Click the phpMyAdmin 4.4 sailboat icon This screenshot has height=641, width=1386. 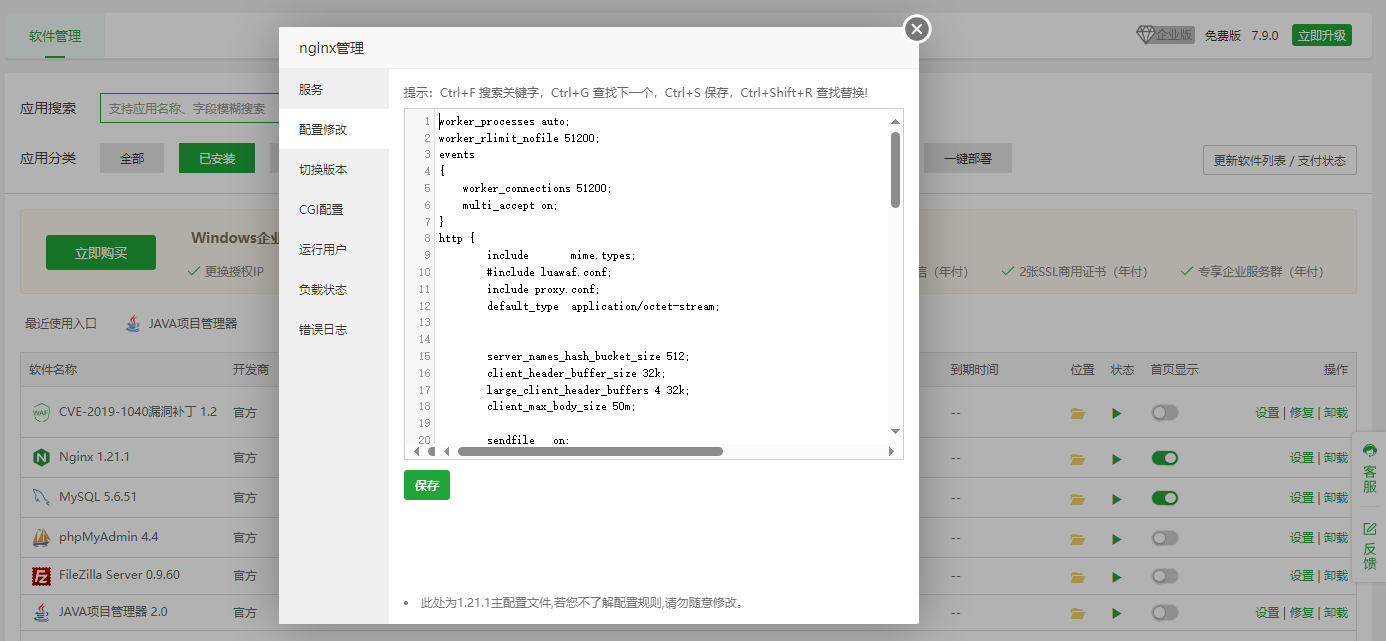pyautogui.click(x=41, y=537)
